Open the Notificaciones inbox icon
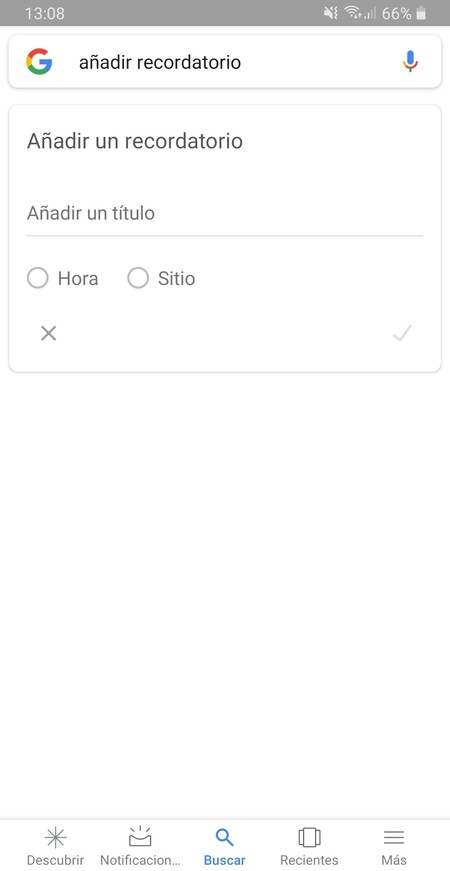The image size is (450, 871). coord(140,837)
